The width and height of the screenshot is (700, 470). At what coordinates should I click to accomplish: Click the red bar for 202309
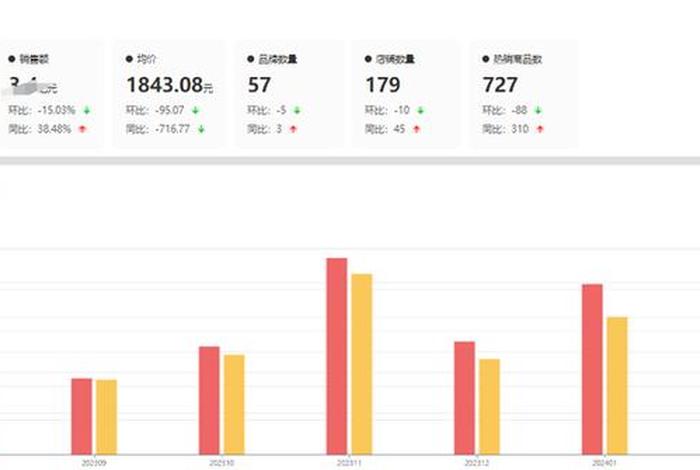pos(82,416)
